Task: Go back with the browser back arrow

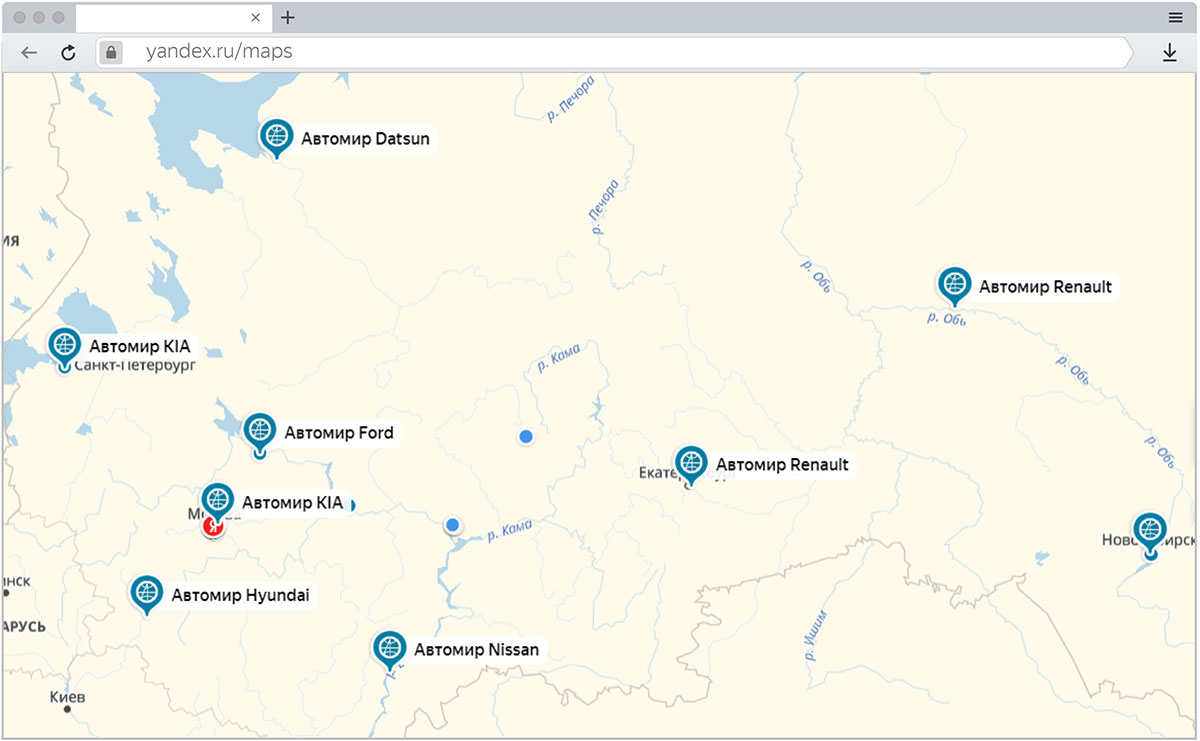Action: (29, 53)
